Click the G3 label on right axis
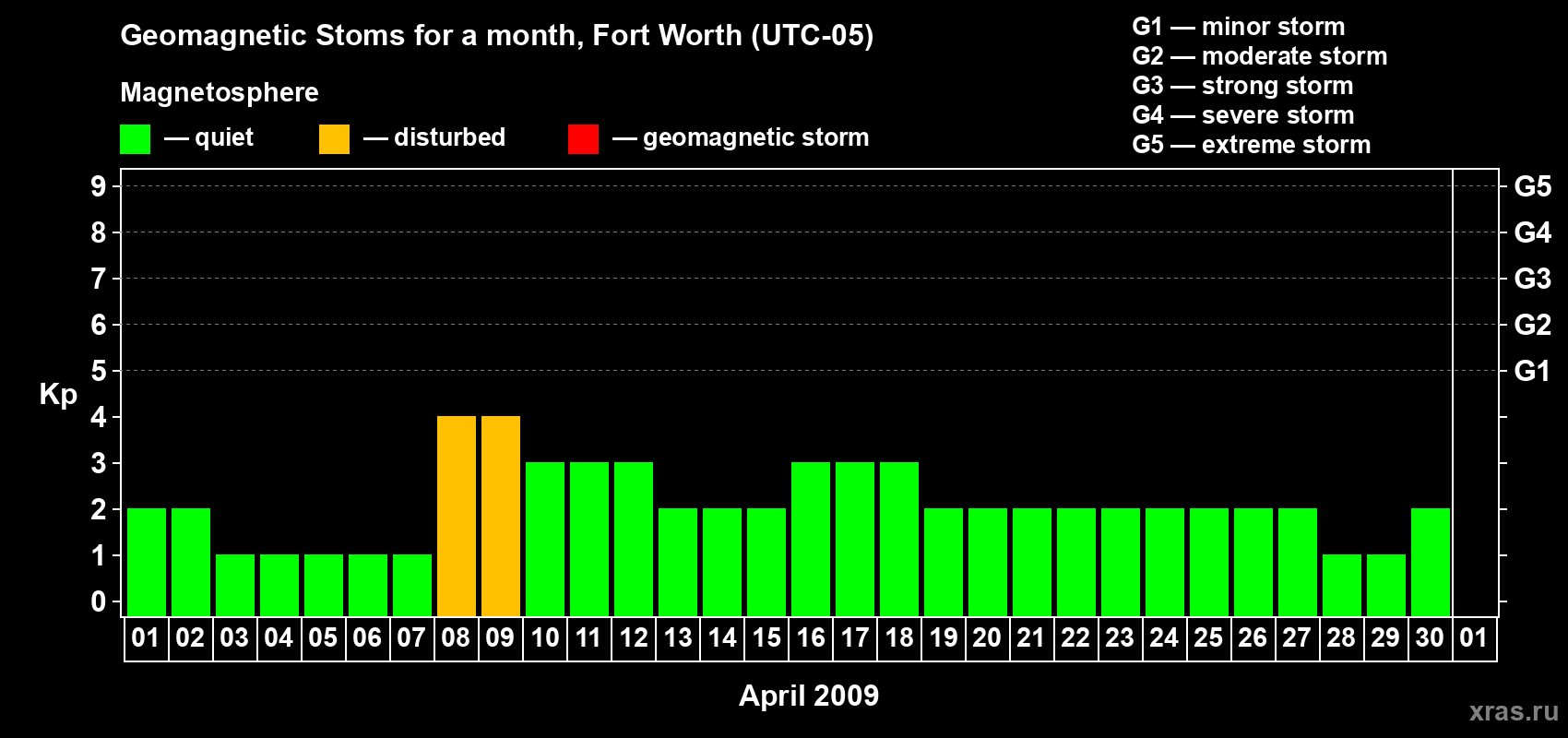The height and width of the screenshot is (738, 1568). [x=1532, y=279]
